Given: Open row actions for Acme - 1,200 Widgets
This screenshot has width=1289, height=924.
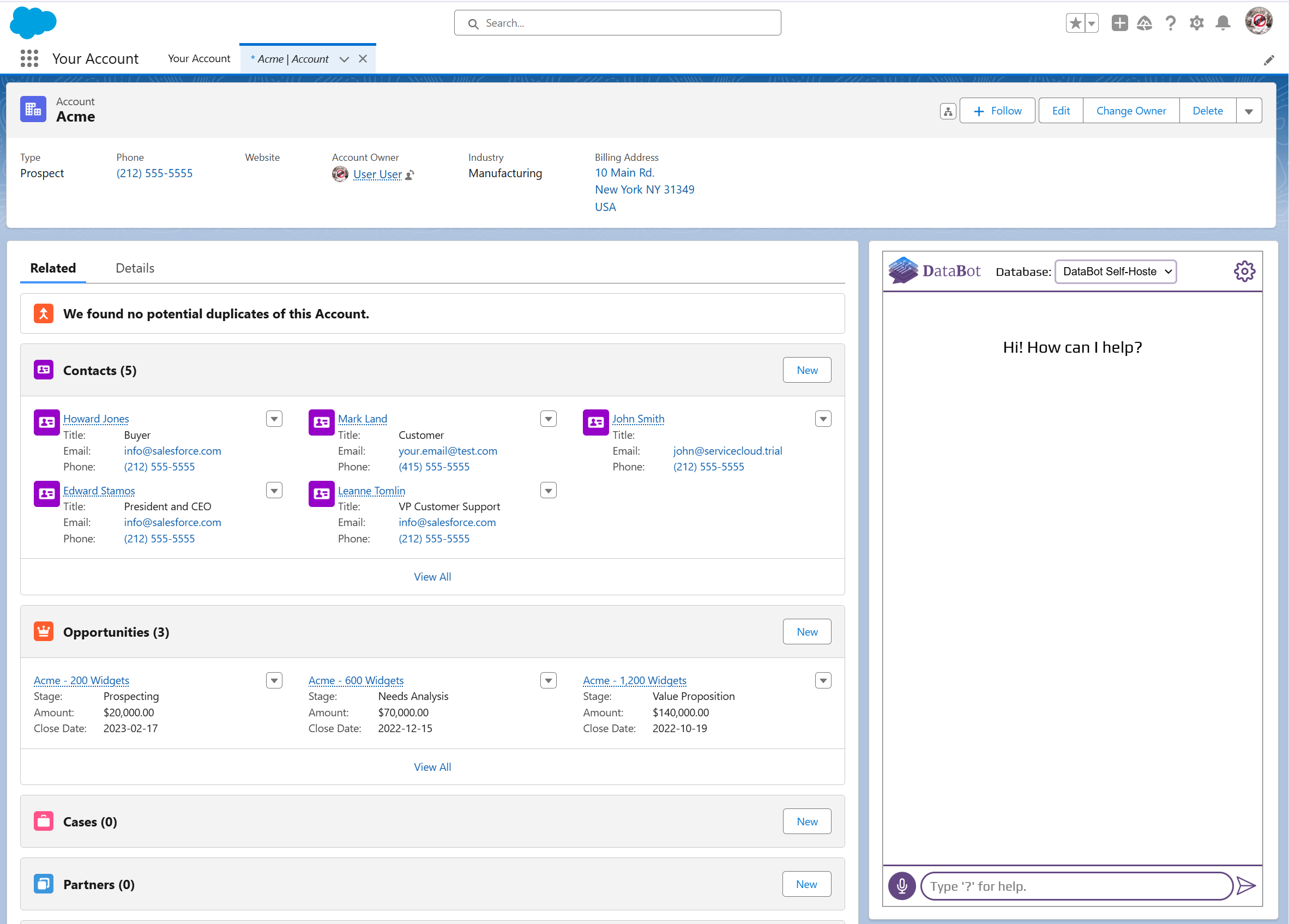Looking at the screenshot, I should (823, 680).
